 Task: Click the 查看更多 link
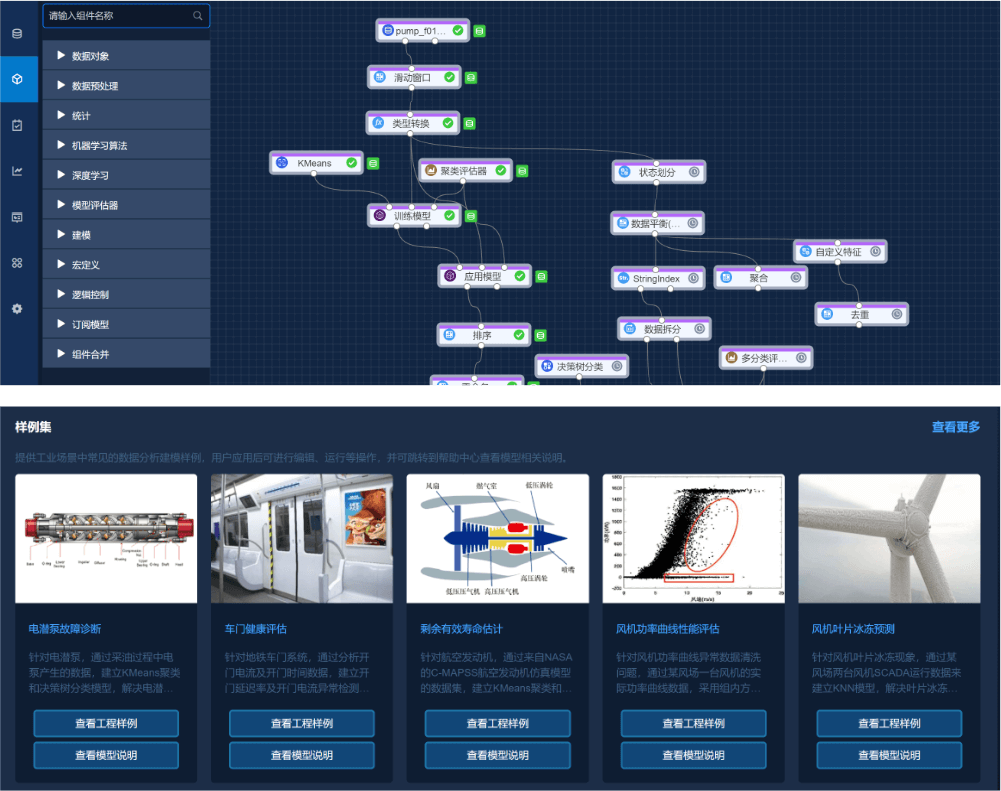pos(955,427)
